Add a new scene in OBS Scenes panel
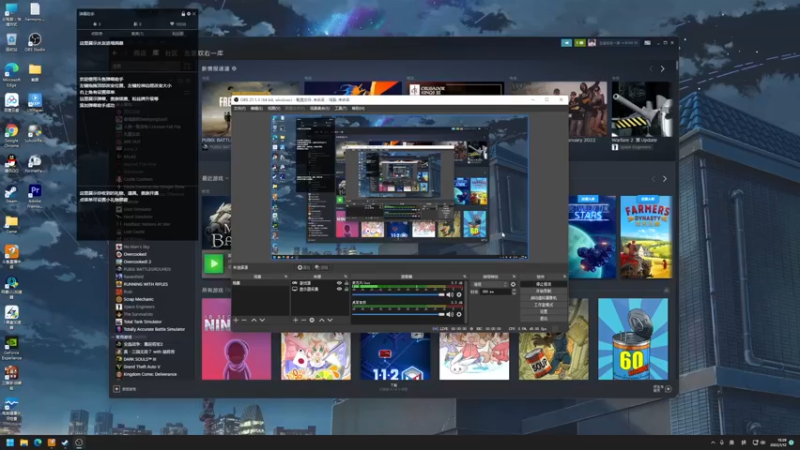The height and width of the screenshot is (450, 800). [x=236, y=320]
